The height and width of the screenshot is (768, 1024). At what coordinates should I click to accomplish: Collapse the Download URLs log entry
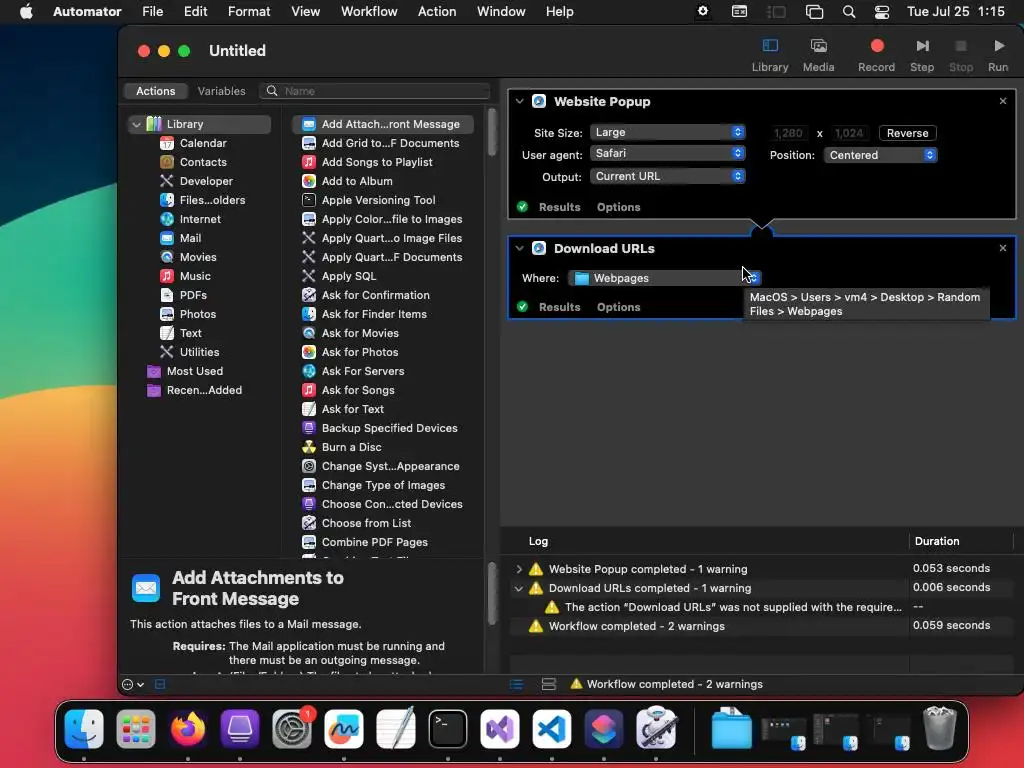[x=519, y=588]
